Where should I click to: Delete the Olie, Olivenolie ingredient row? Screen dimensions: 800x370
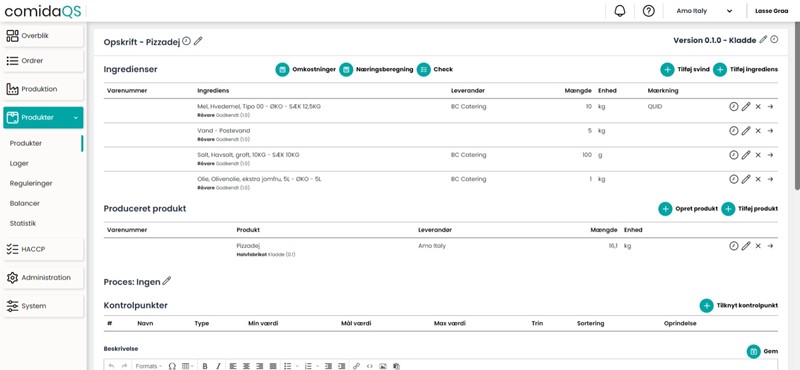(758, 179)
